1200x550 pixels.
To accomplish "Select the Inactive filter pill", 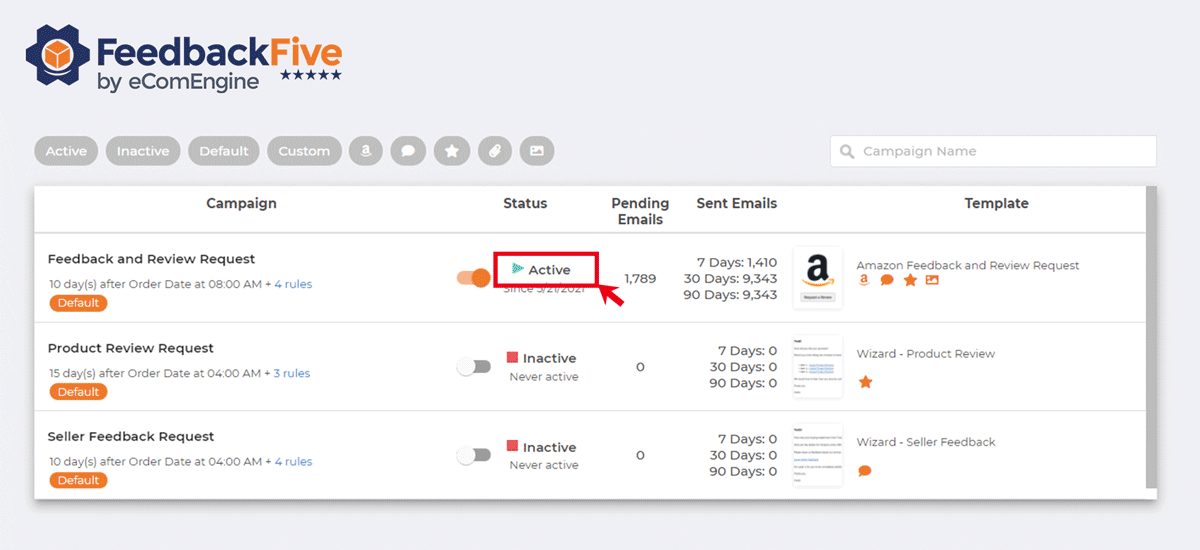I will coord(143,151).
